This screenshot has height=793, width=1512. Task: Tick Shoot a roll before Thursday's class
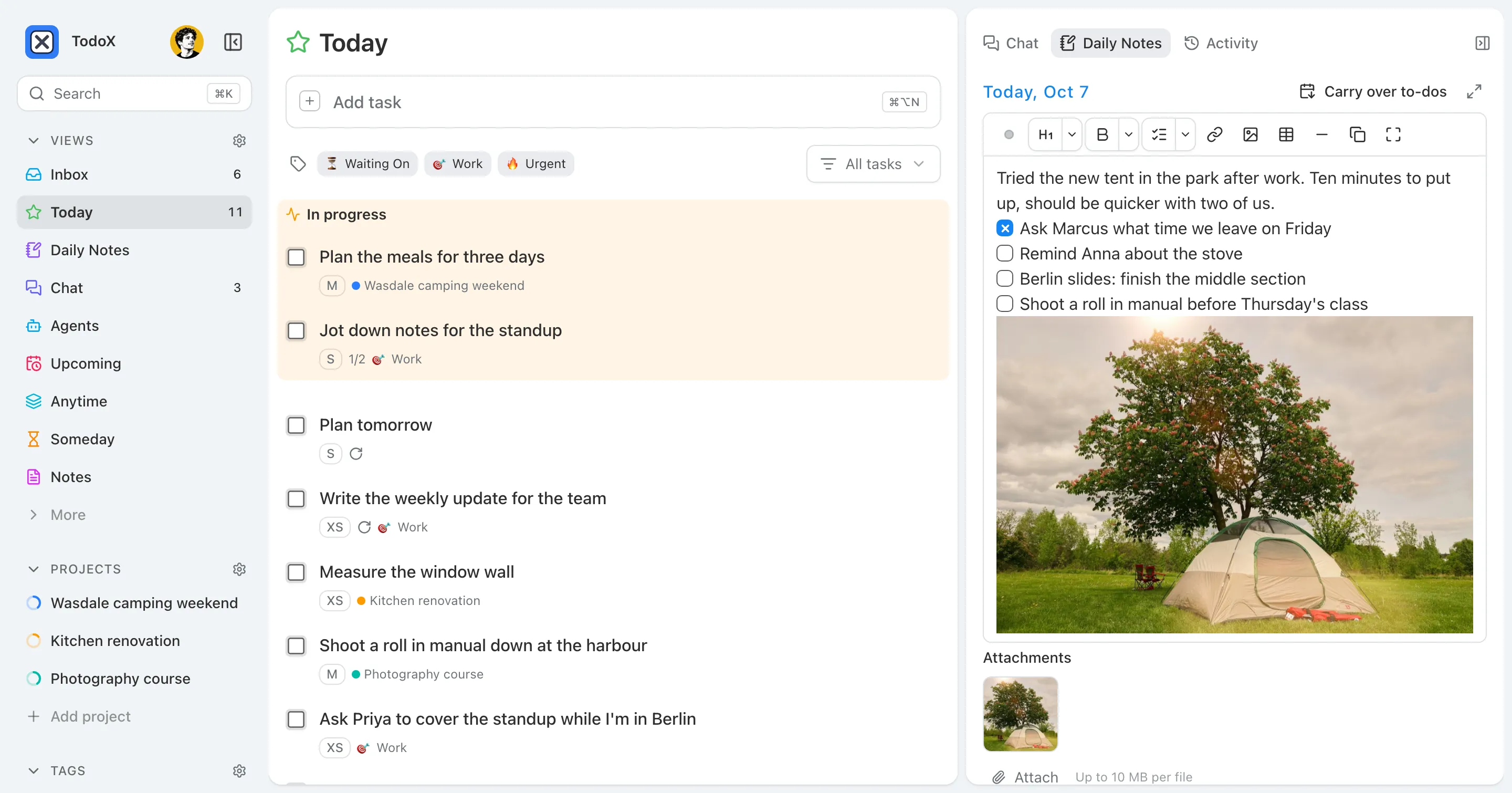[x=1004, y=304]
